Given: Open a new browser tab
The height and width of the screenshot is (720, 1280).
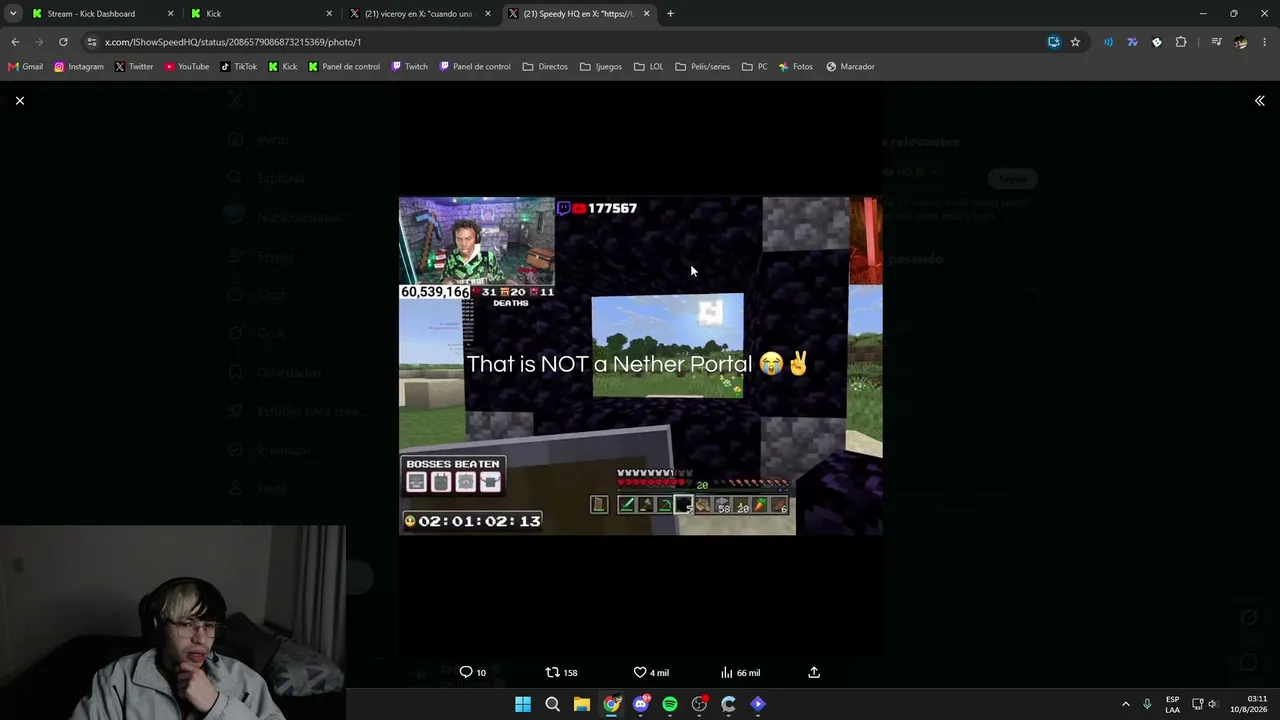Looking at the screenshot, I should (670, 14).
